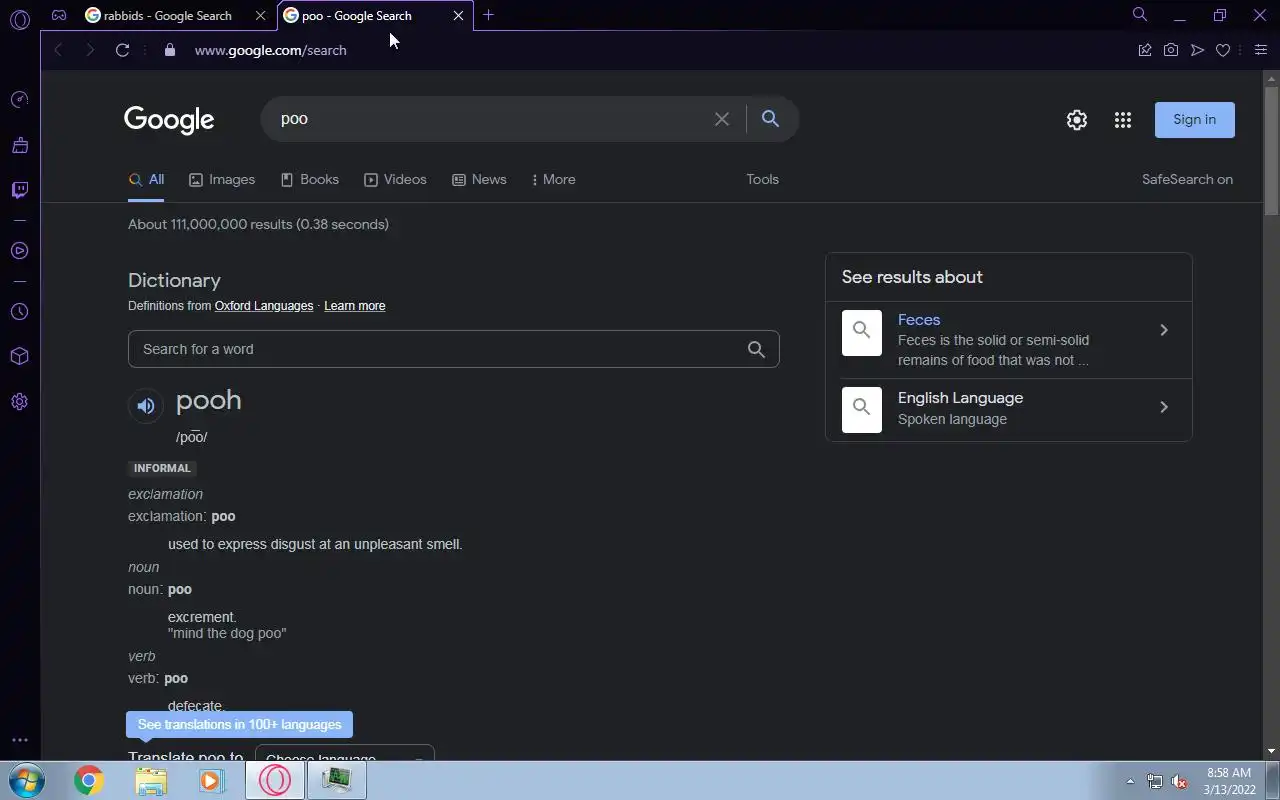
Task: Open the GX Control speedometer icon in sidebar
Action: pyautogui.click(x=19, y=99)
